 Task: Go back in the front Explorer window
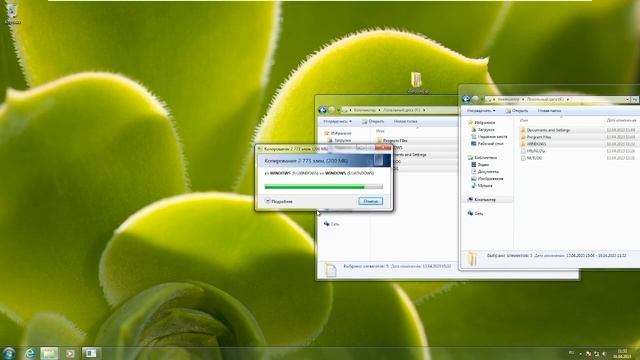coord(466,99)
